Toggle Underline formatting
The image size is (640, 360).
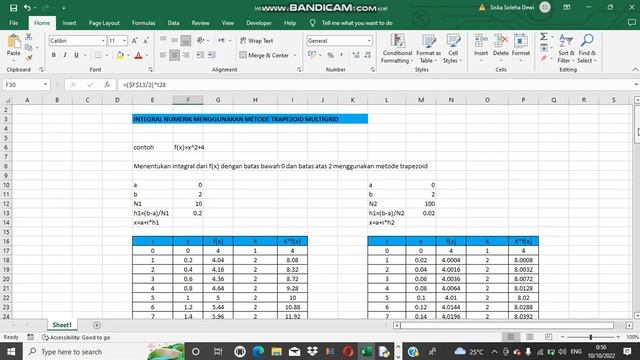[x=76, y=55]
